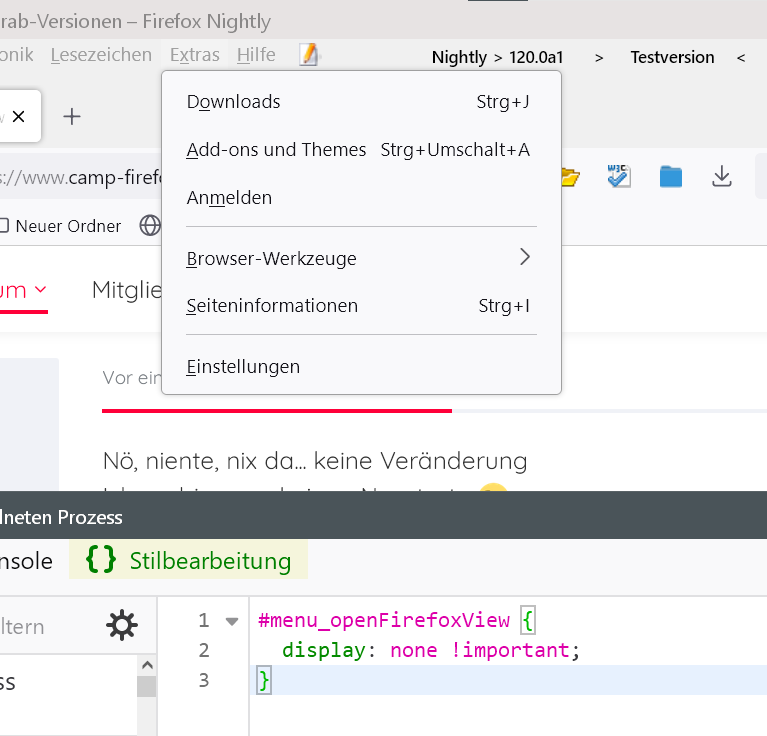Click the yellow open-folder toolbar icon

point(570,177)
